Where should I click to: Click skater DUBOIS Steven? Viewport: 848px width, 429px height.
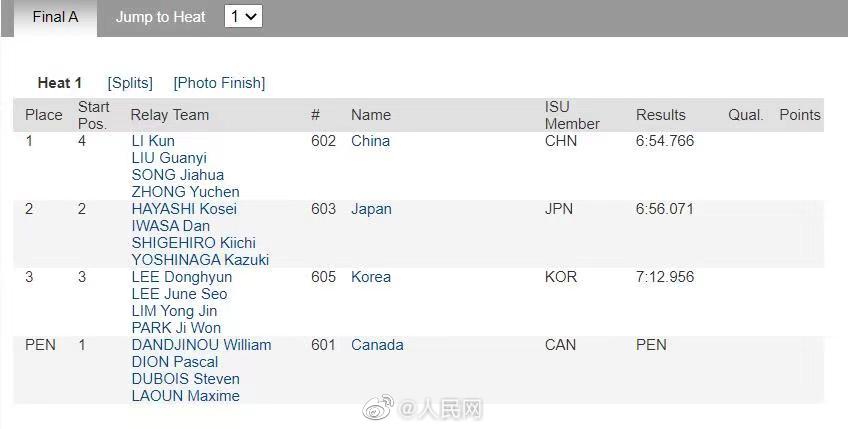[x=185, y=379]
